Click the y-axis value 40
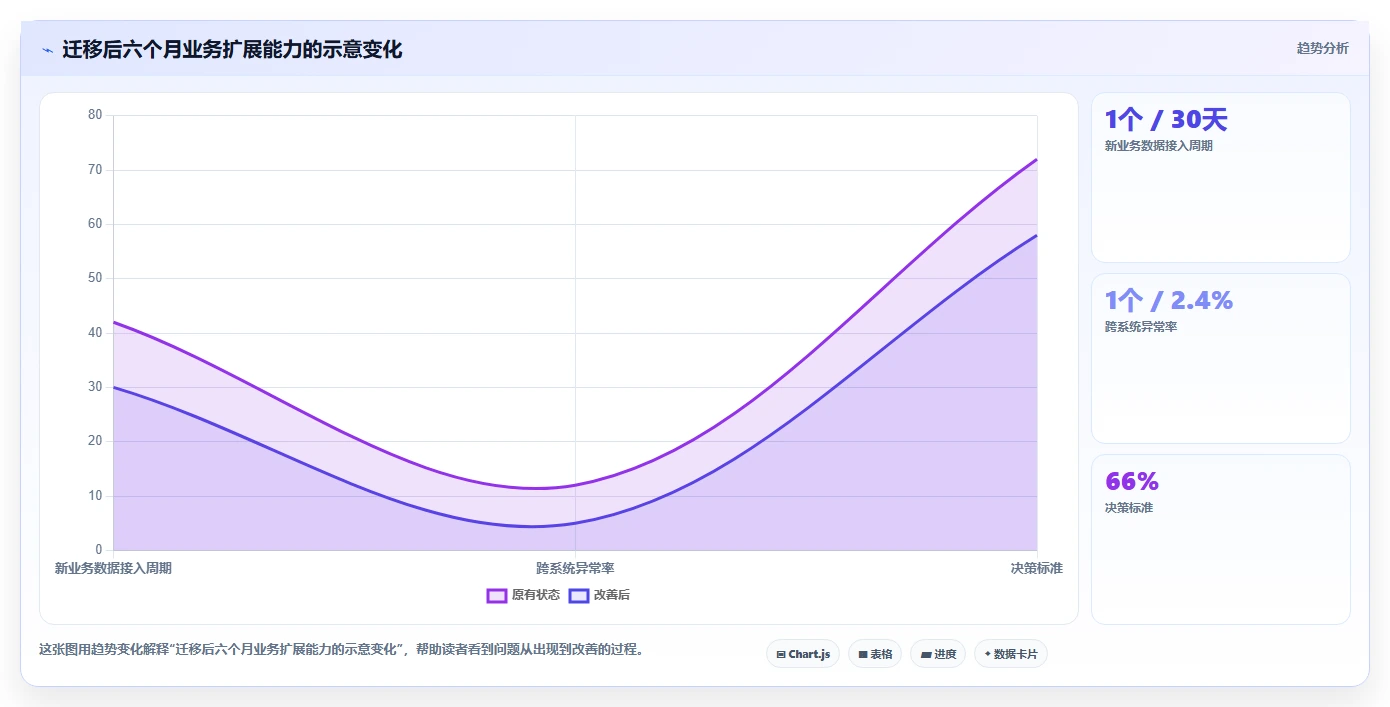1390x707 pixels. (95, 332)
